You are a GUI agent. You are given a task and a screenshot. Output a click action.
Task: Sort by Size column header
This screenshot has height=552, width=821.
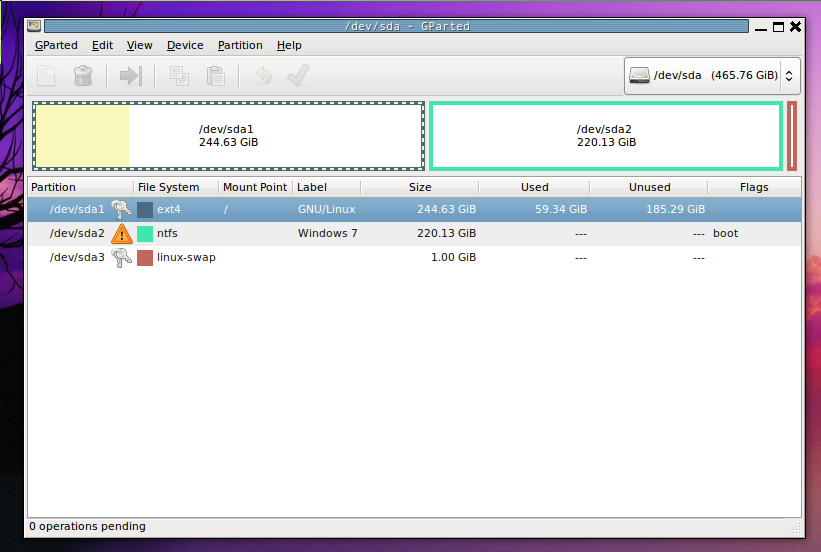(419, 187)
